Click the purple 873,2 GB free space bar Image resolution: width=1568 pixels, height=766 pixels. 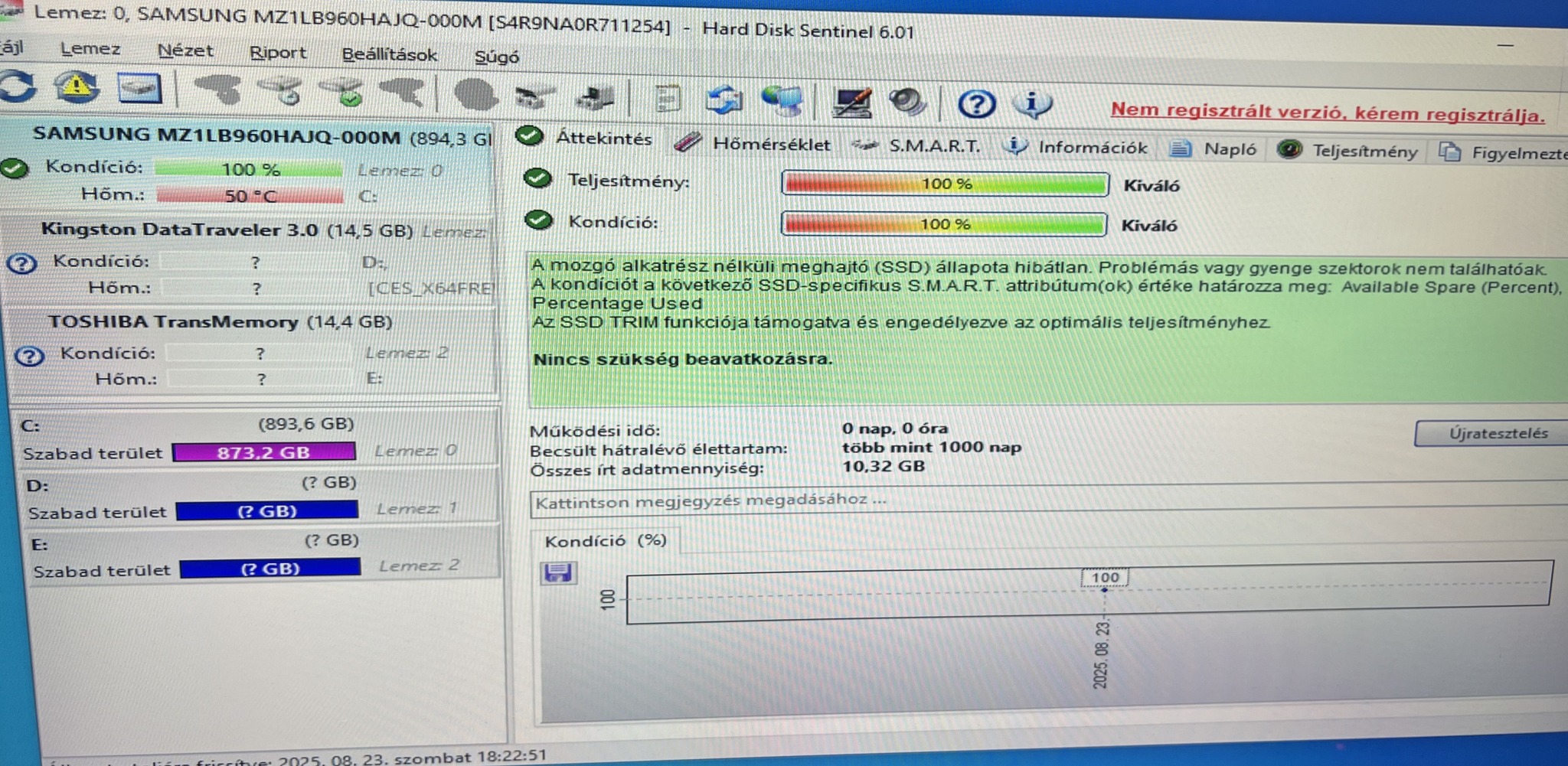coord(264,452)
